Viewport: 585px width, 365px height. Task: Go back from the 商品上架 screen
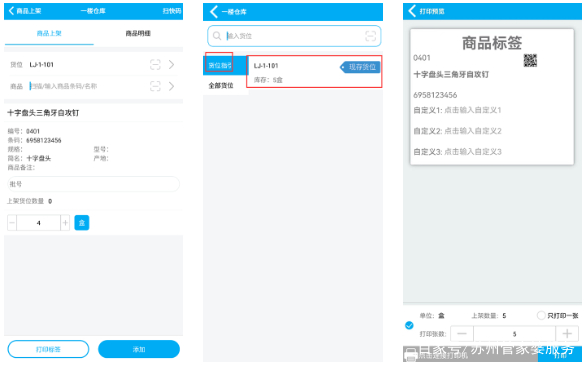11,11
